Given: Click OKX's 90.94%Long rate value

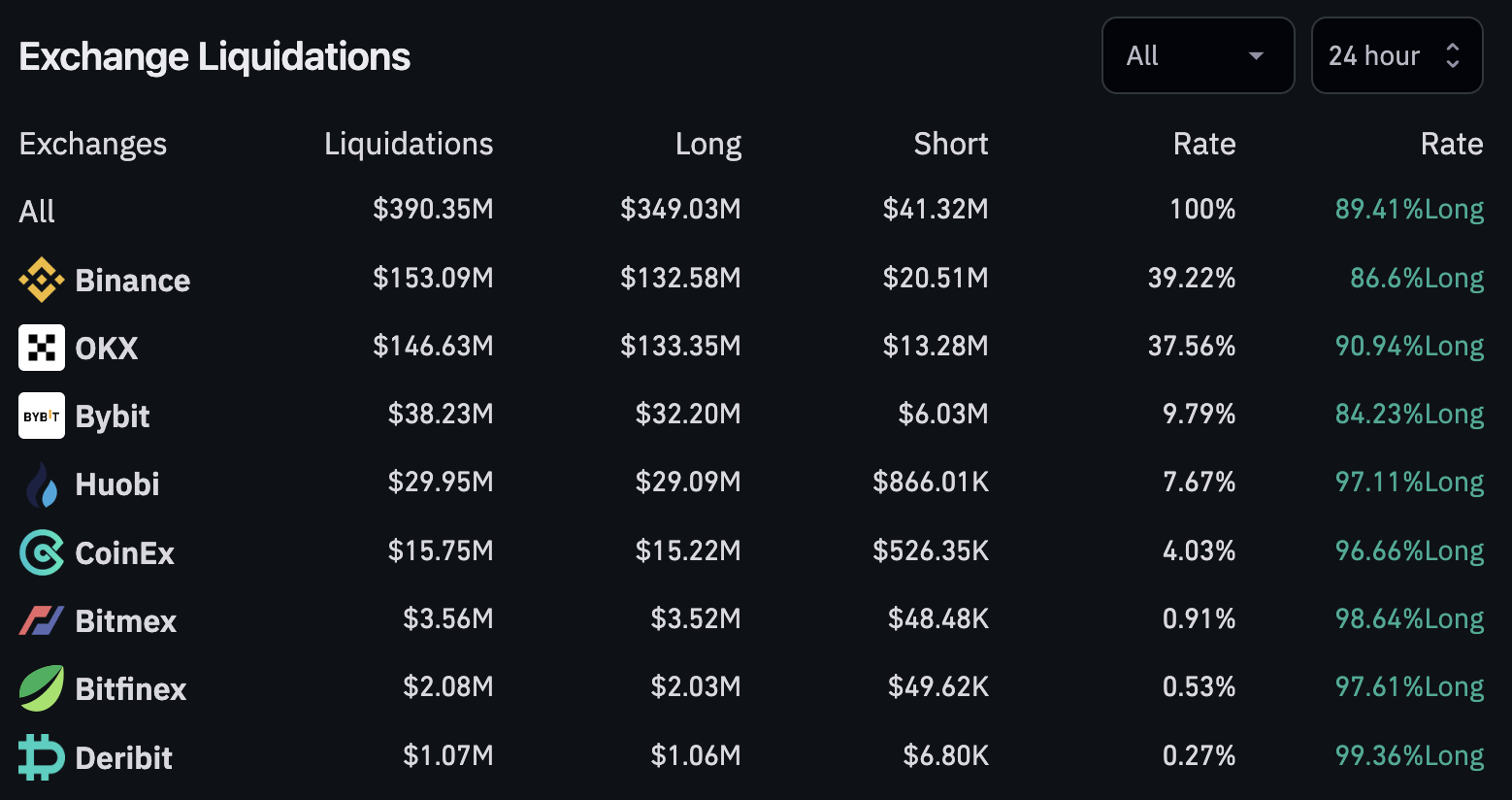Looking at the screenshot, I should point(1409,346).
